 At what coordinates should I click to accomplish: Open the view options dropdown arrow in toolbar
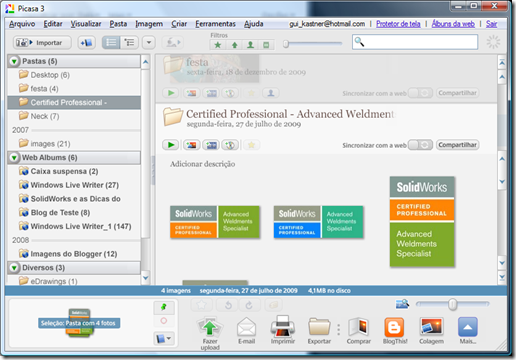pyautogui.click(x=149, y=43)
